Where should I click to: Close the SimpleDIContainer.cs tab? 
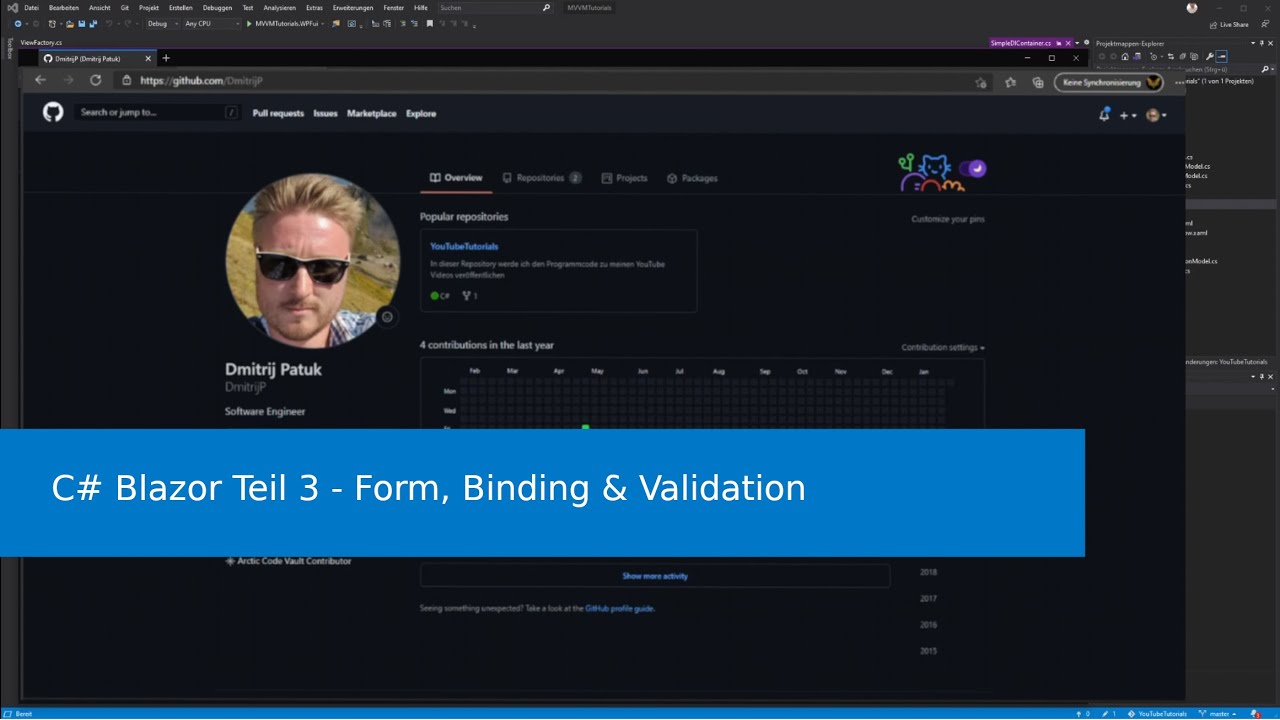tap(1068, 43)
